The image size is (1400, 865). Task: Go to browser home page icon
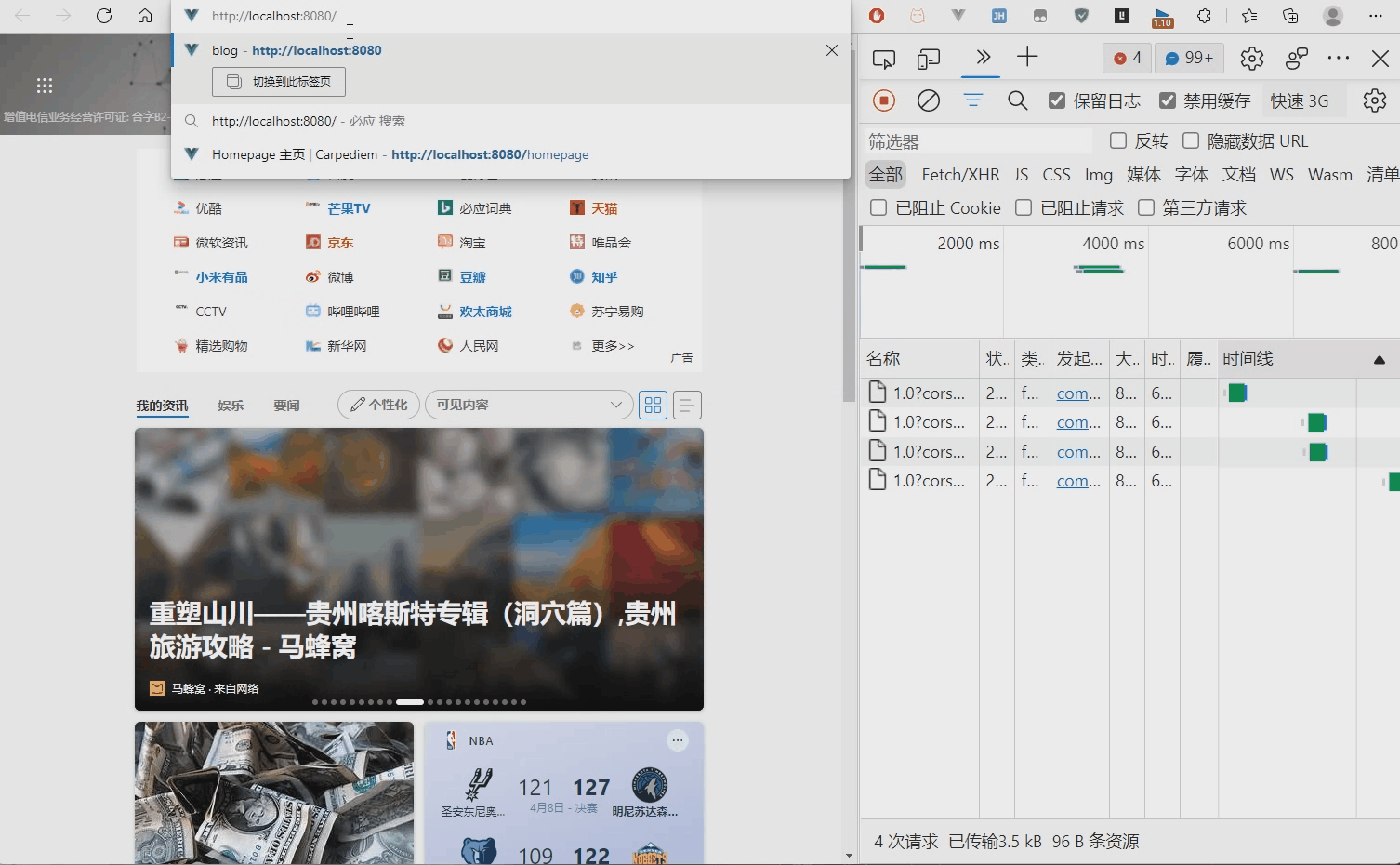point(145,16)
